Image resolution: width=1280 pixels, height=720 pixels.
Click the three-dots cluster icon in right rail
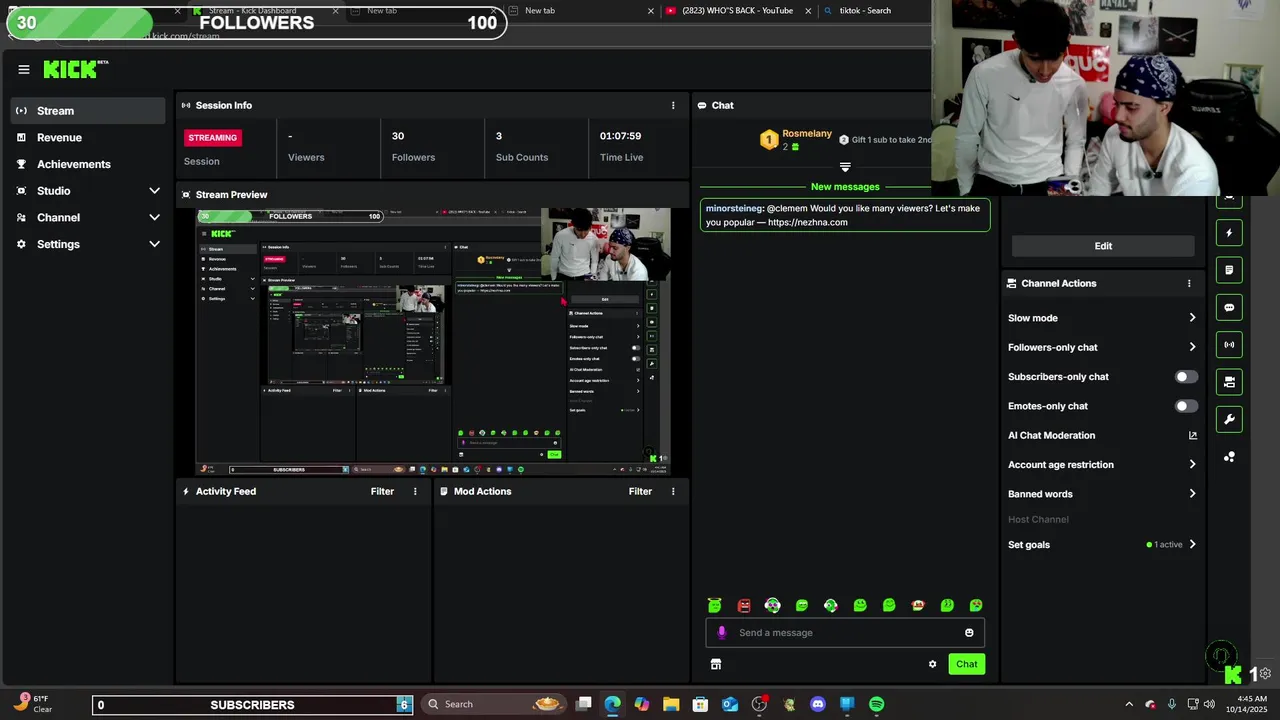(x=1229, y=457)
